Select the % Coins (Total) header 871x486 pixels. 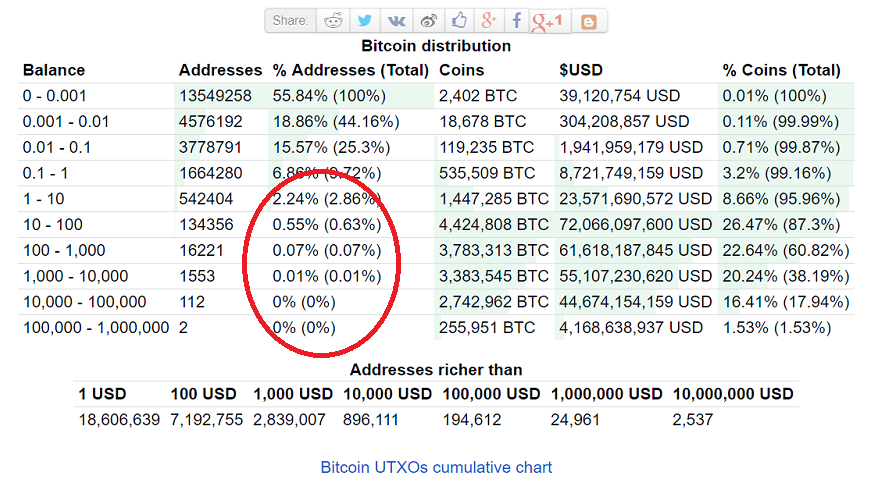coord(781,70)
